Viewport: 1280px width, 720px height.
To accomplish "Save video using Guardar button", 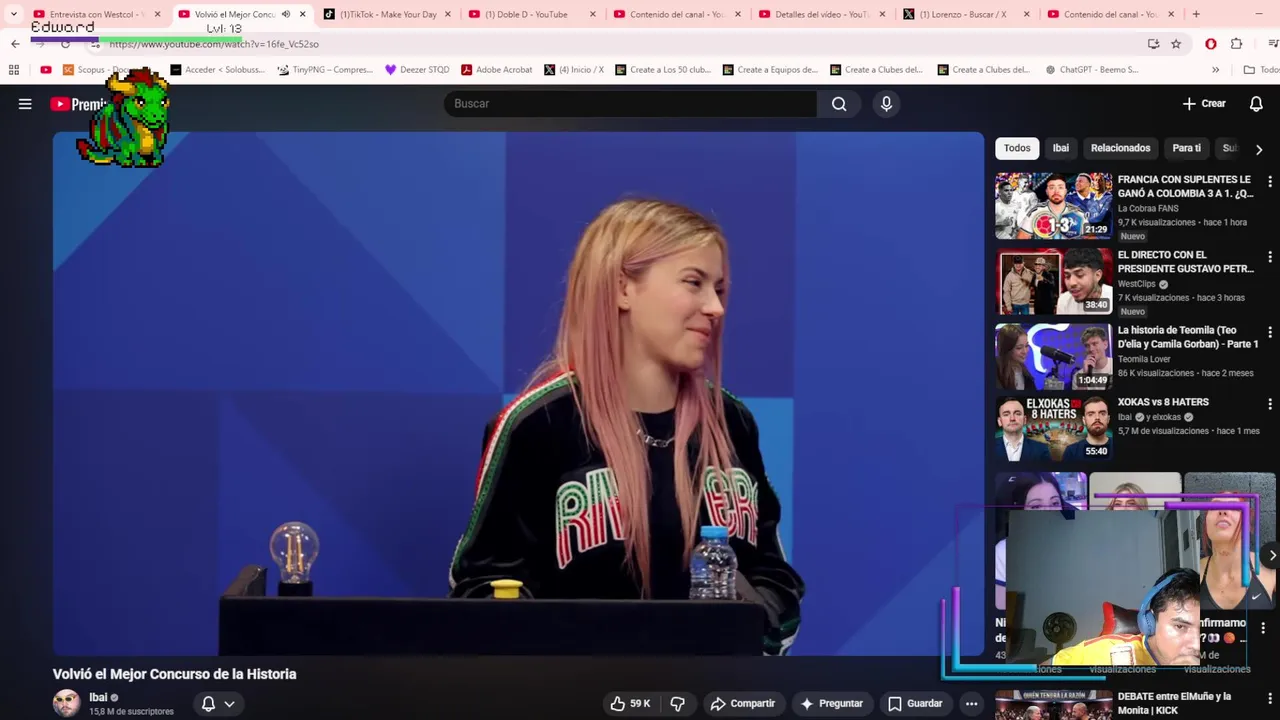I will pyautogui.click(x=915, y=704).
